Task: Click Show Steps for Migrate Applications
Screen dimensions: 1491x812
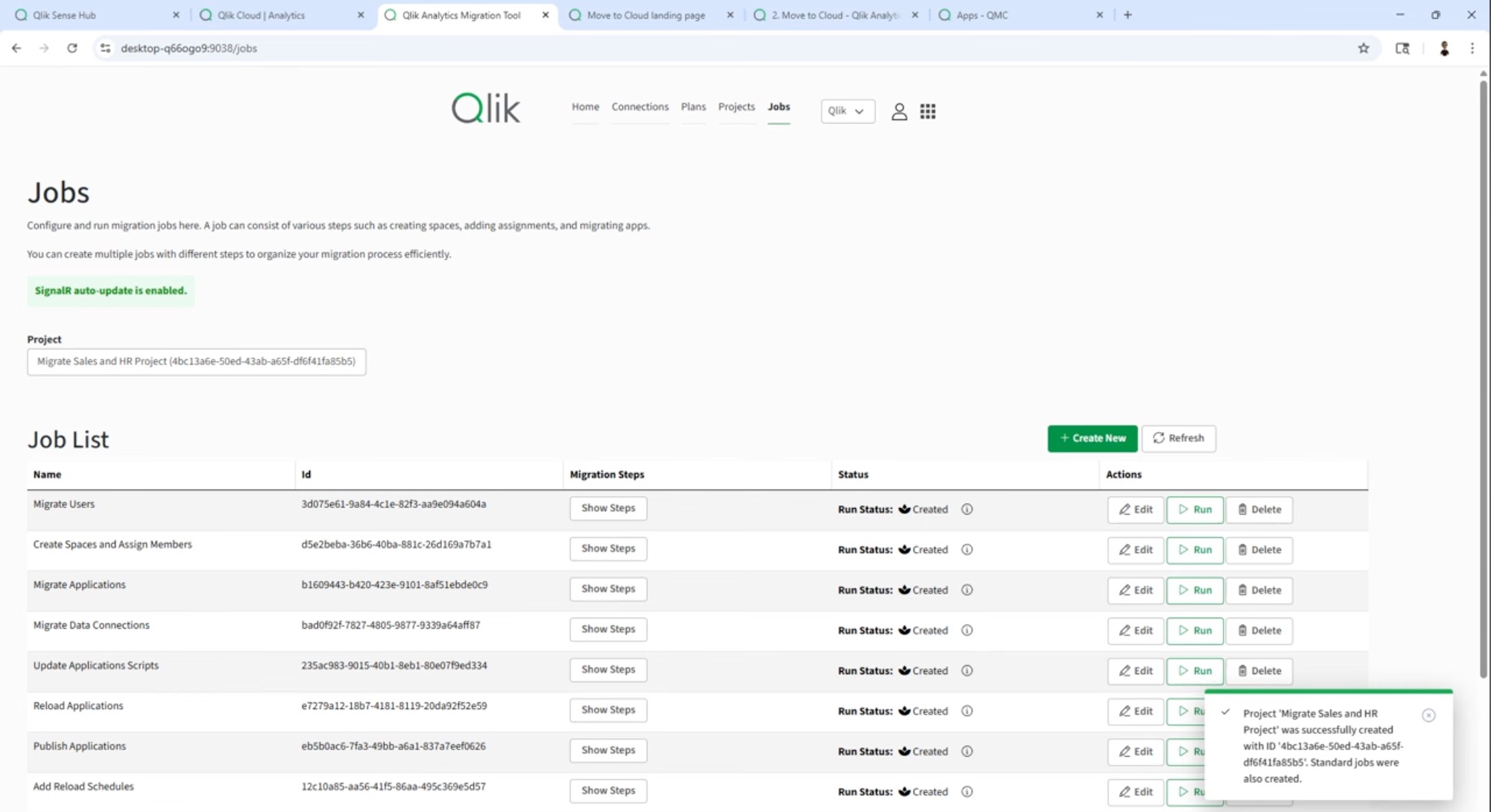Action: pos(608,589)
